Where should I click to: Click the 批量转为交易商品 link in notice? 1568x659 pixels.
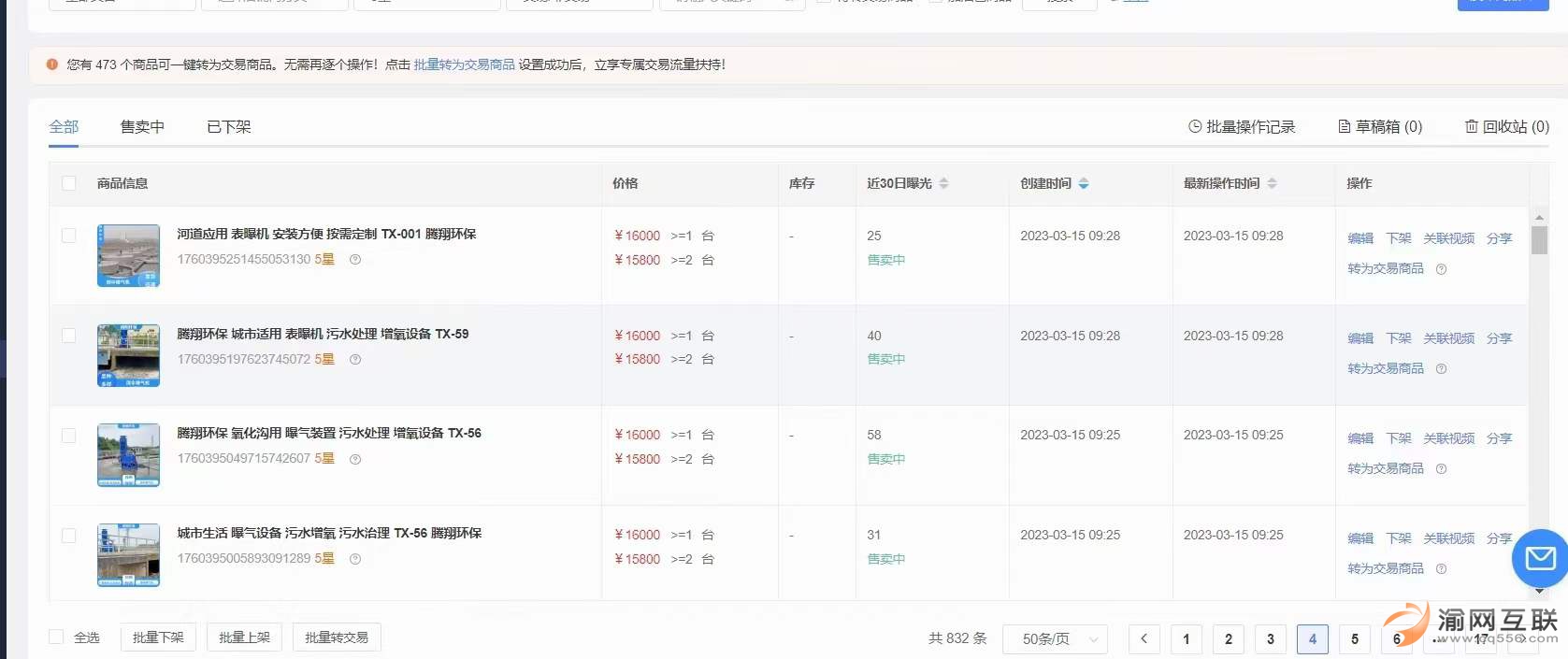pyautogui.click(x=464, y=64)
